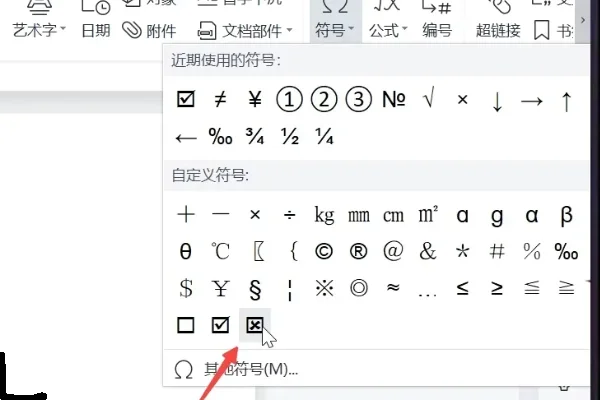Insert the less-than-or-equal ≤ symbol
The width and height of the screenshot is (600, 400).
(x=463, y=288)
